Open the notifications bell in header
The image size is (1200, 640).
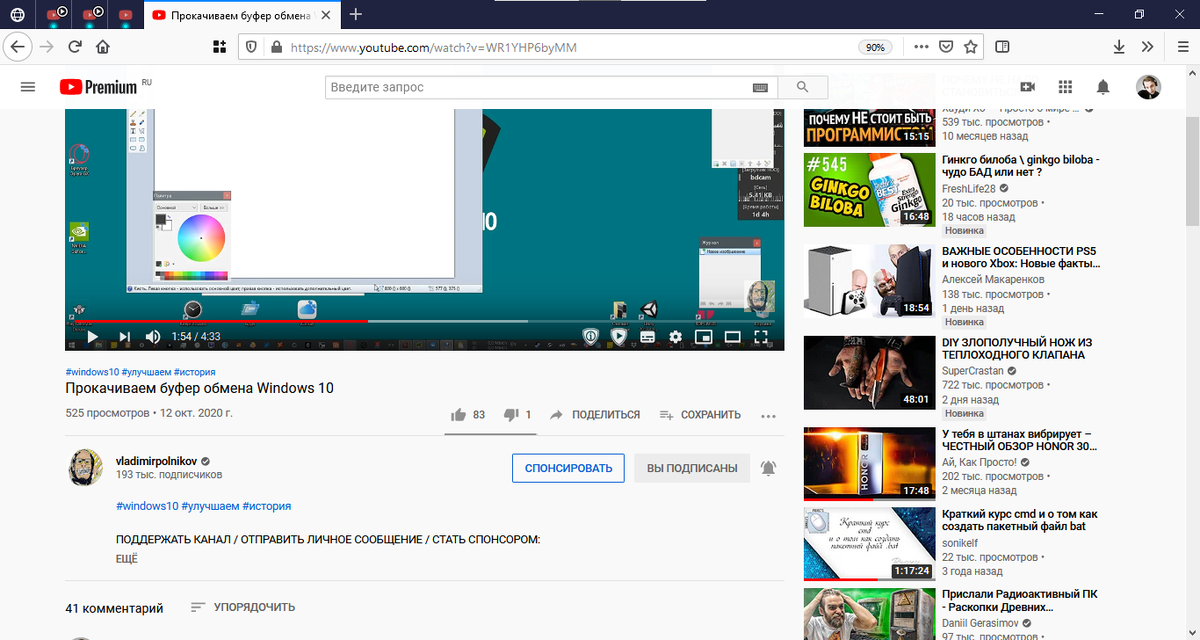[x=1103, y=87]
